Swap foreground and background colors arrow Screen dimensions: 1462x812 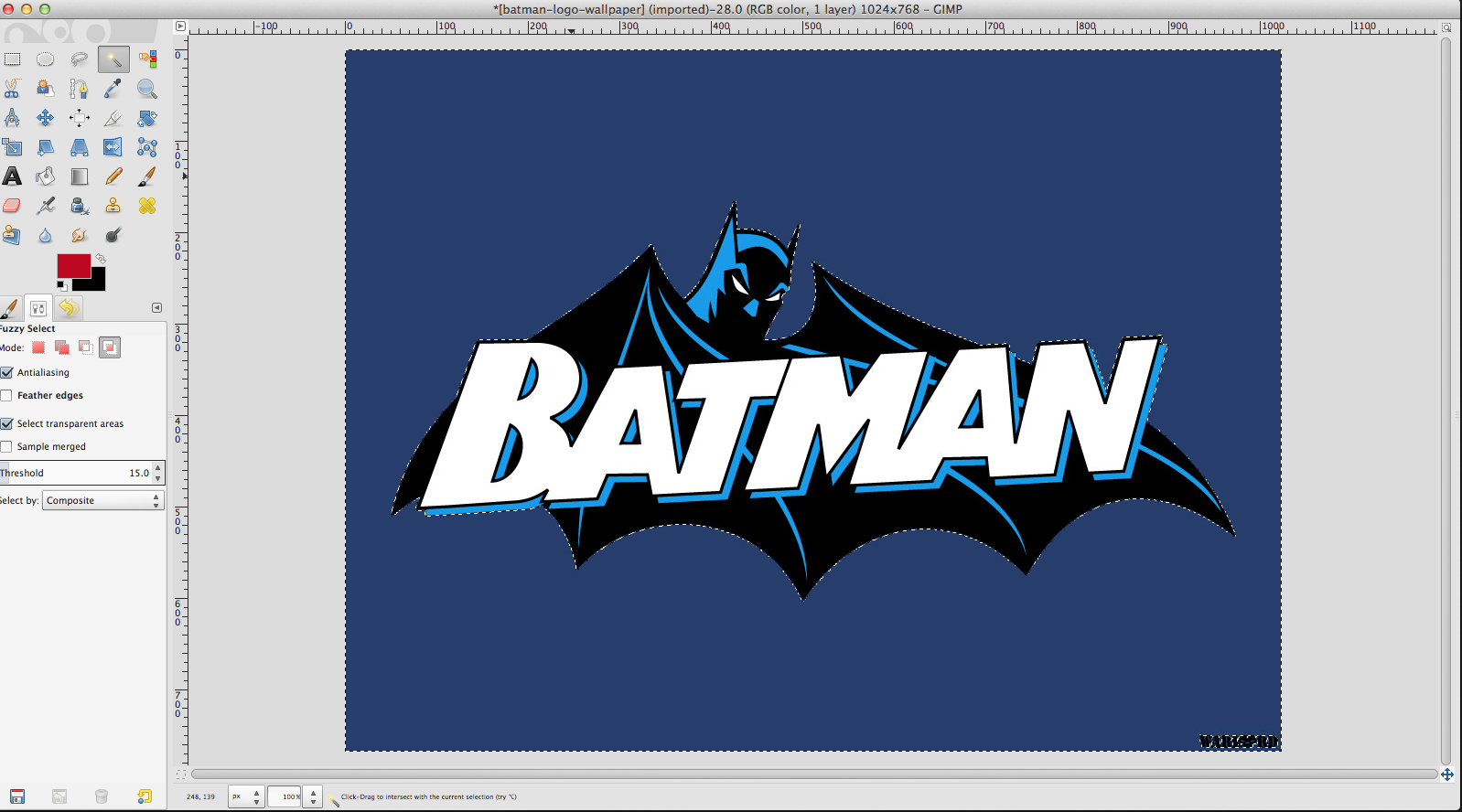(x=101, y=259)
